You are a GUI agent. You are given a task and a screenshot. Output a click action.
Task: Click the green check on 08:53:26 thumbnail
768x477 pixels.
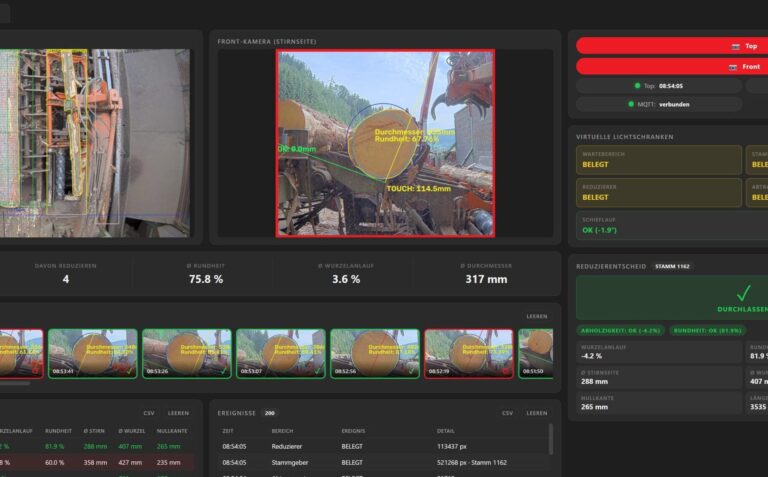tap(224, 371)
